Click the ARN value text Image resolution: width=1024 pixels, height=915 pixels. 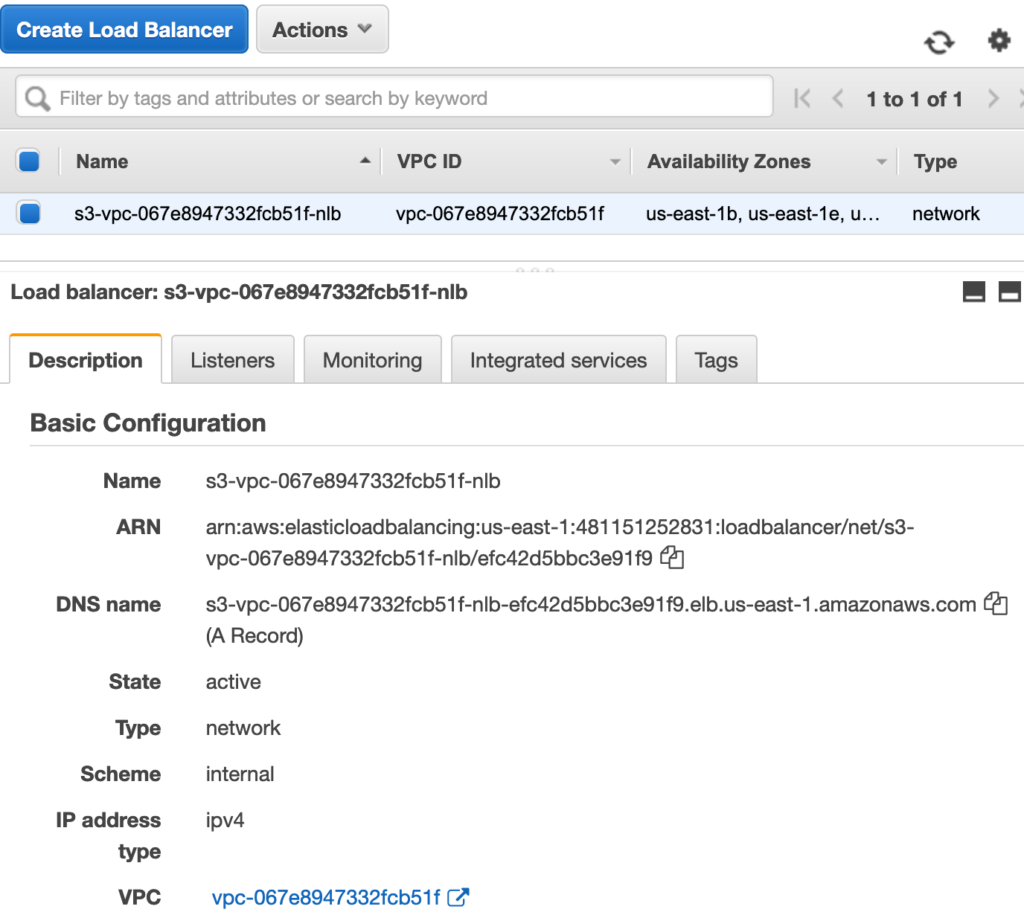pyautogui.click(x=560, y=542)
